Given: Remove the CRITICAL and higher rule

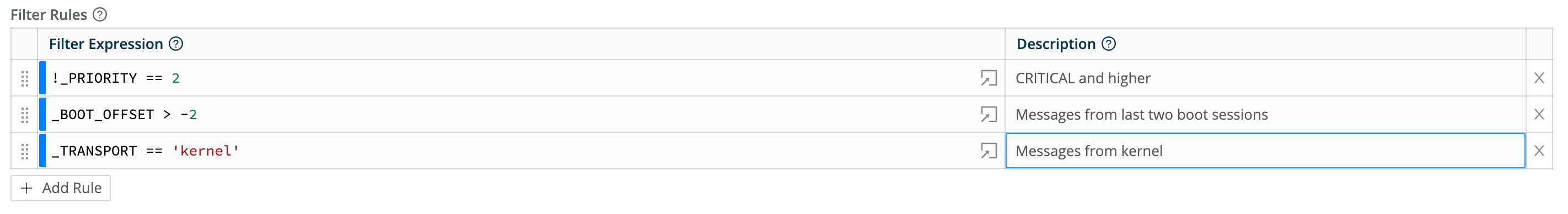Looking at the screenshot, I should pyautogui.click(x=1539, y=78).
